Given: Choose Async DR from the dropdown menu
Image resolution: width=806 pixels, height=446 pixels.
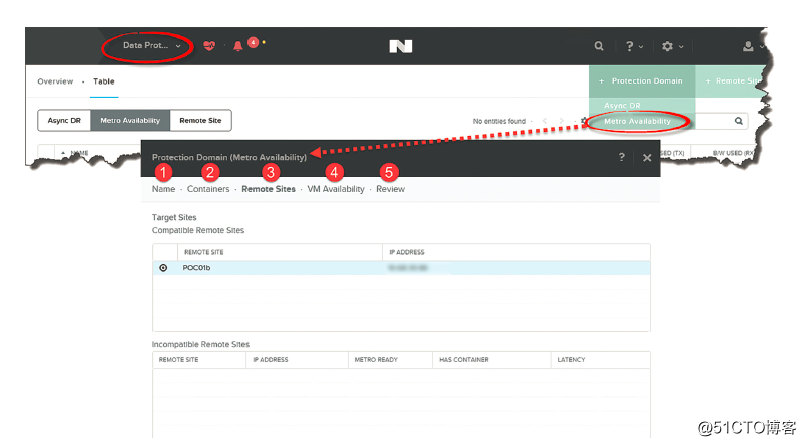Looking at the screenshot, I should (x=622, y=105).
